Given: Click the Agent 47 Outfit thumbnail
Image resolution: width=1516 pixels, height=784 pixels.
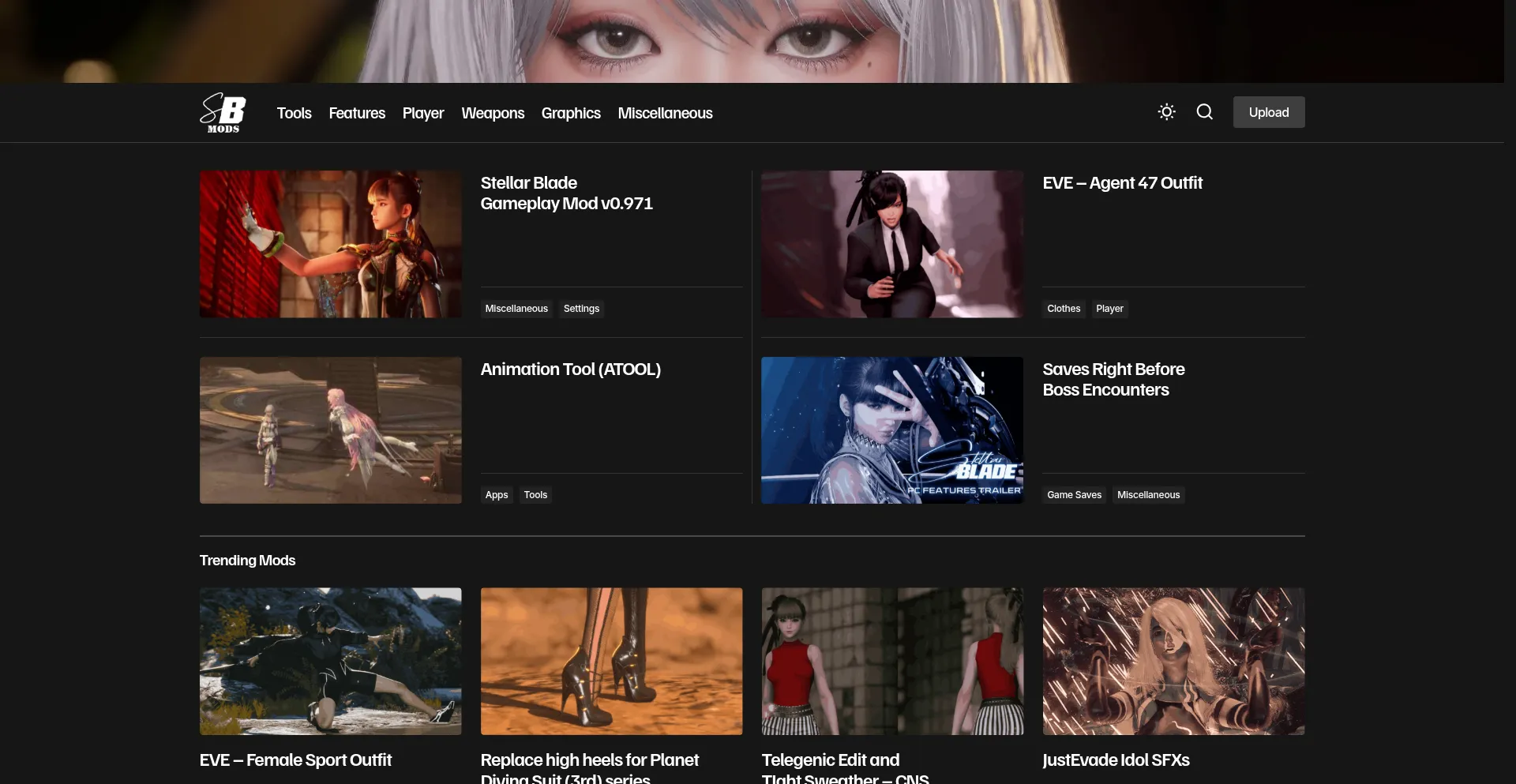Looking at the screenshot, I should [x=892, y=244].
